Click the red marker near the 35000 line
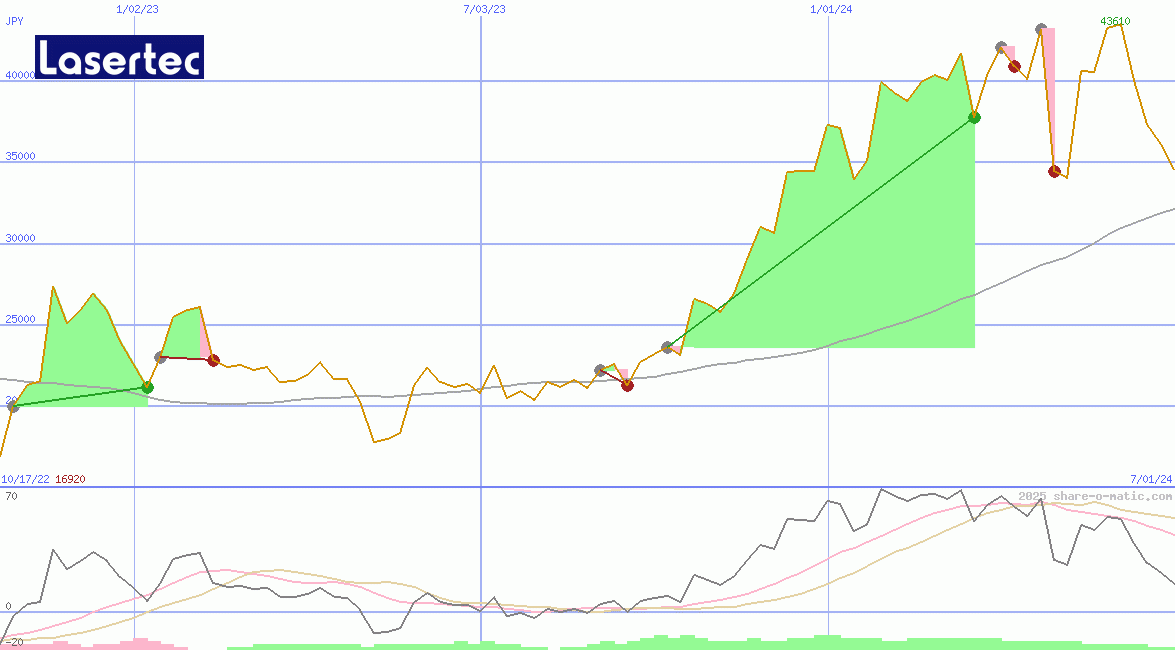Viewport: 1175px width, 650px height. coord(1054,171)
